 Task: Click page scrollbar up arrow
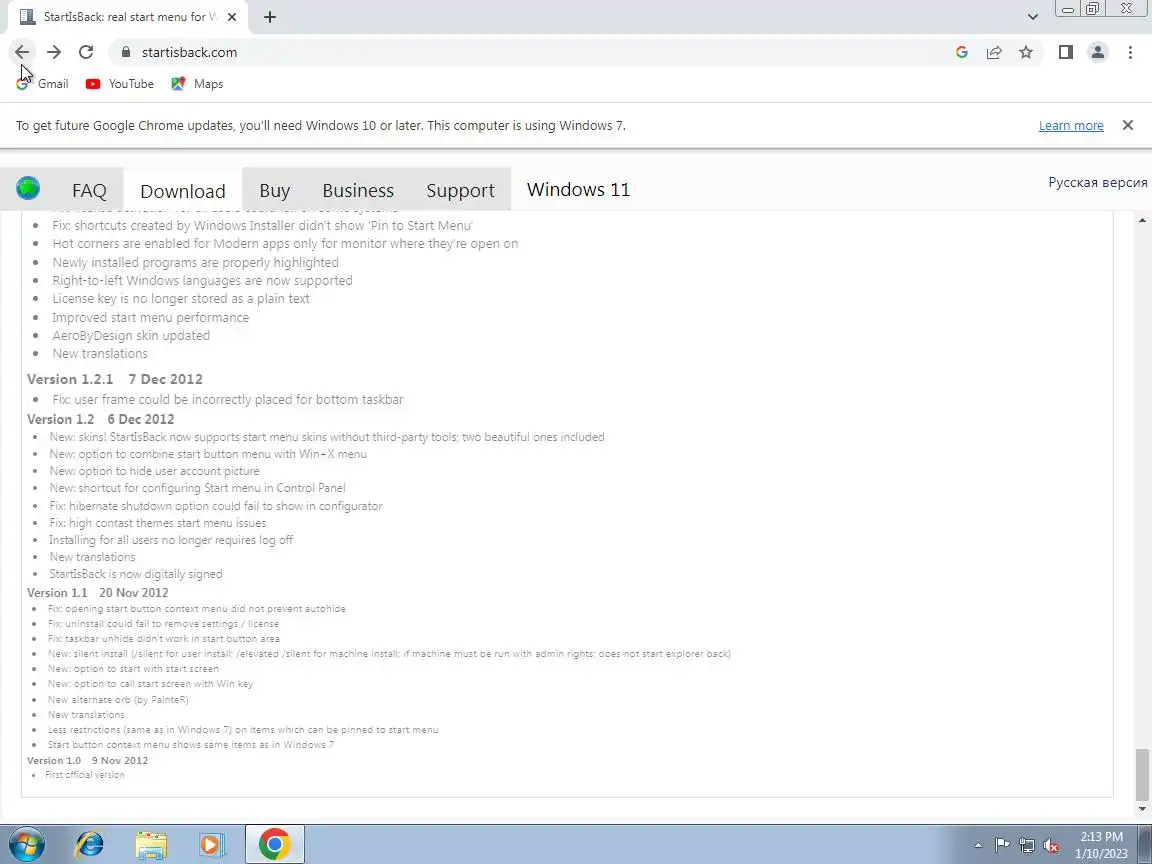(1142, 220)
